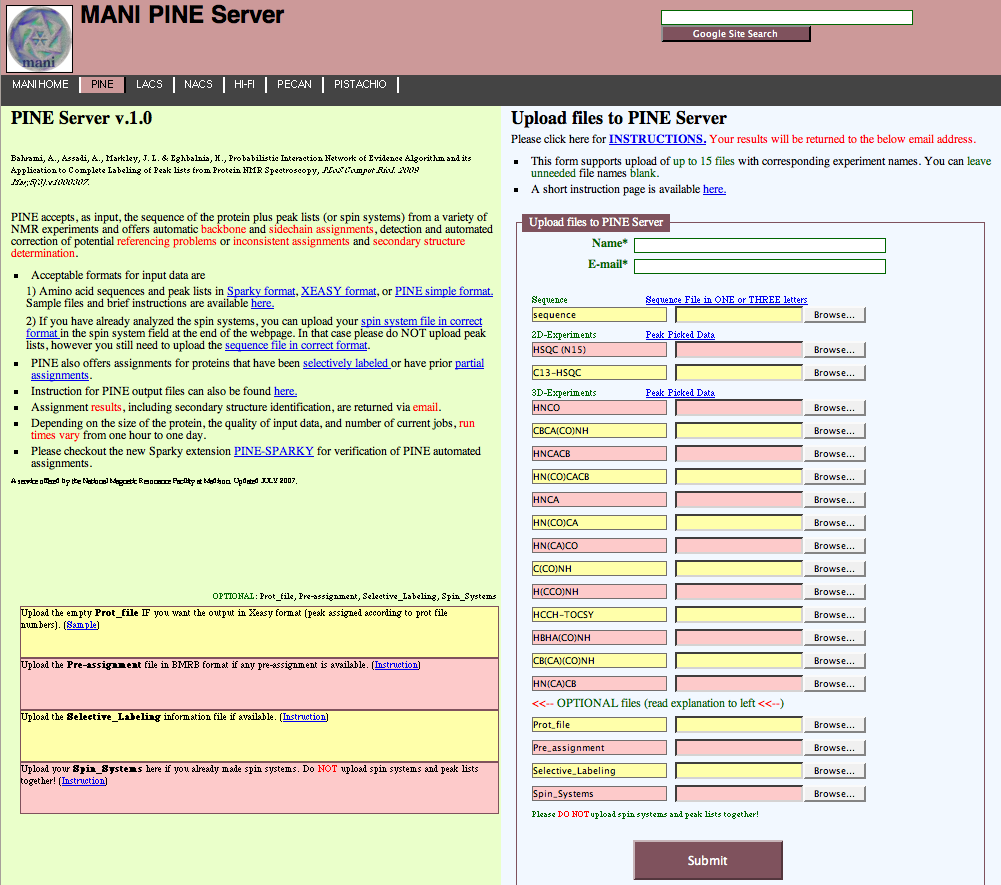Browse for the Spin_Systems file
This screenshot has width=1001, height=885.
tap(833, 794)
